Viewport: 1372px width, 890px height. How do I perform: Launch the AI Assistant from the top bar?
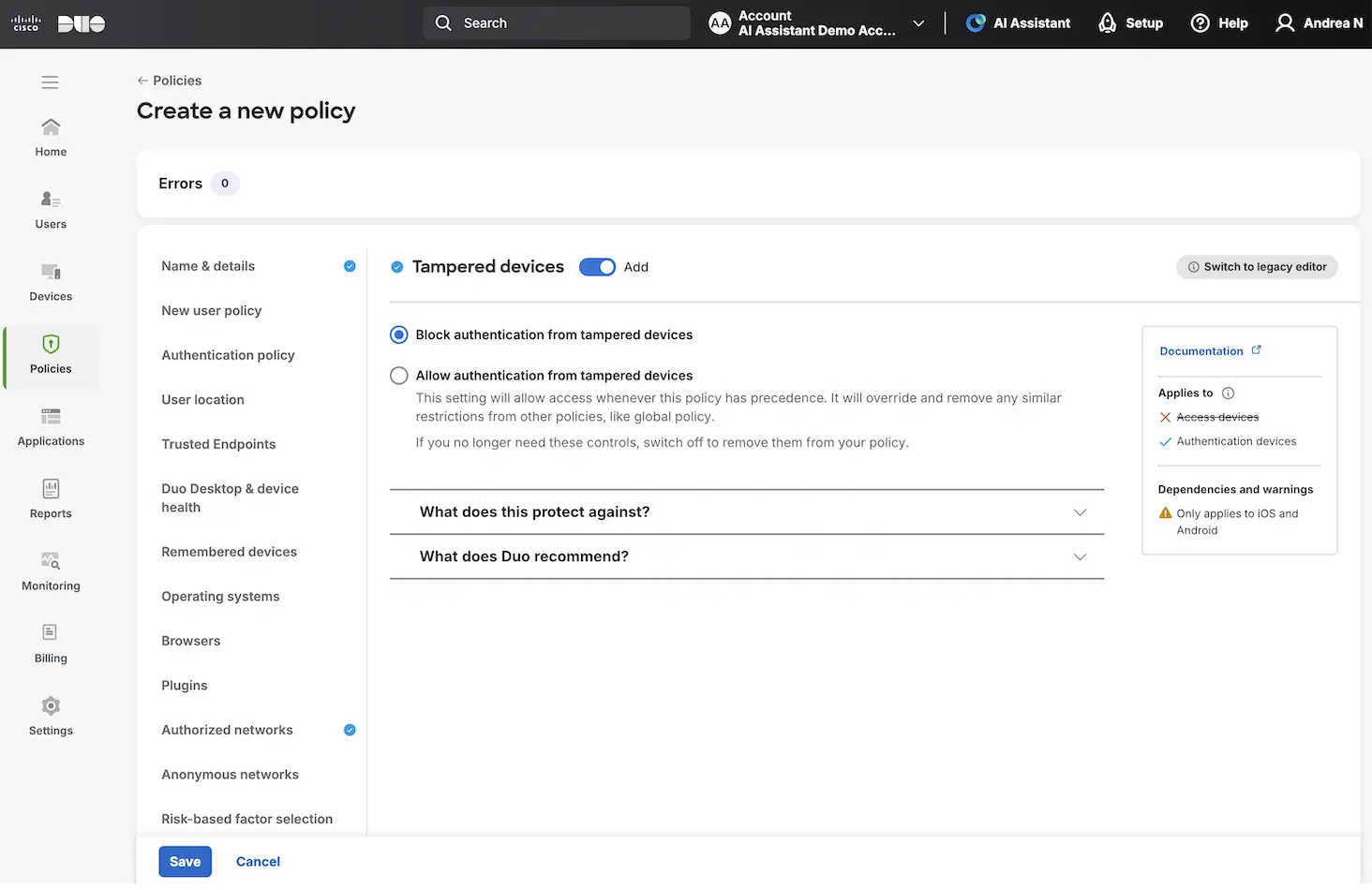click(x=1018, y=22)
